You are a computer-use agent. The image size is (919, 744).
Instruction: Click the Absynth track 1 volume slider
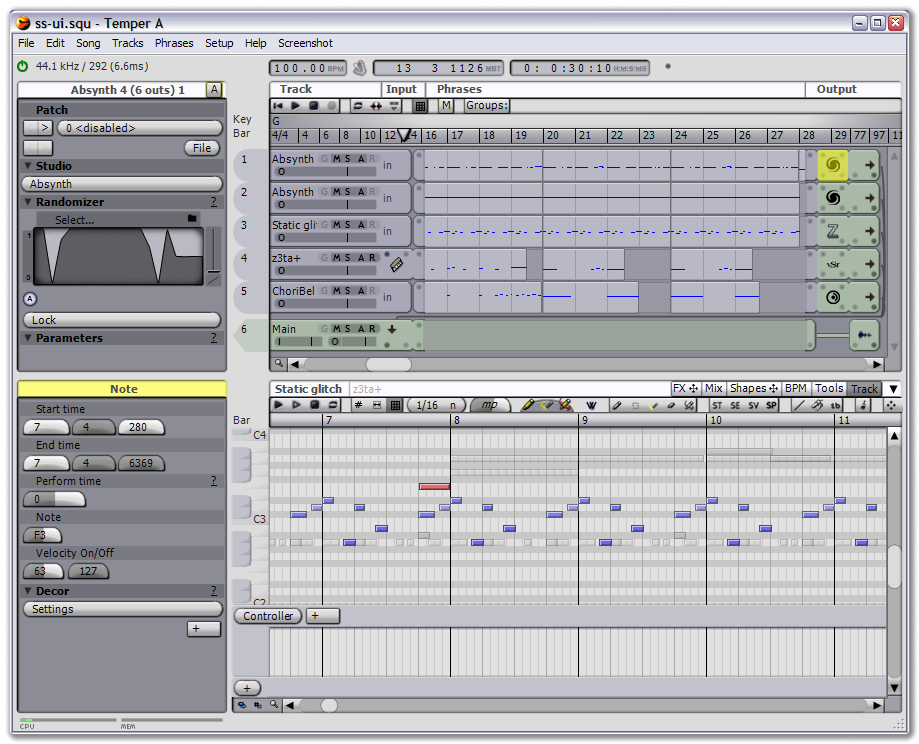coord(325,172)
